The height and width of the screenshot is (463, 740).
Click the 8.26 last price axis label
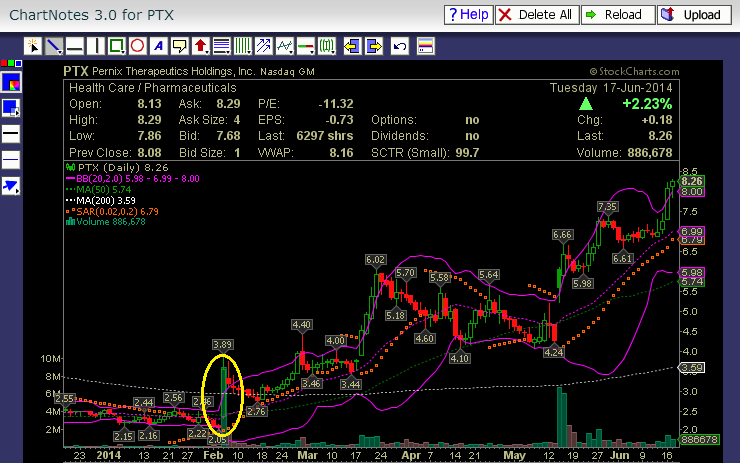691,181
